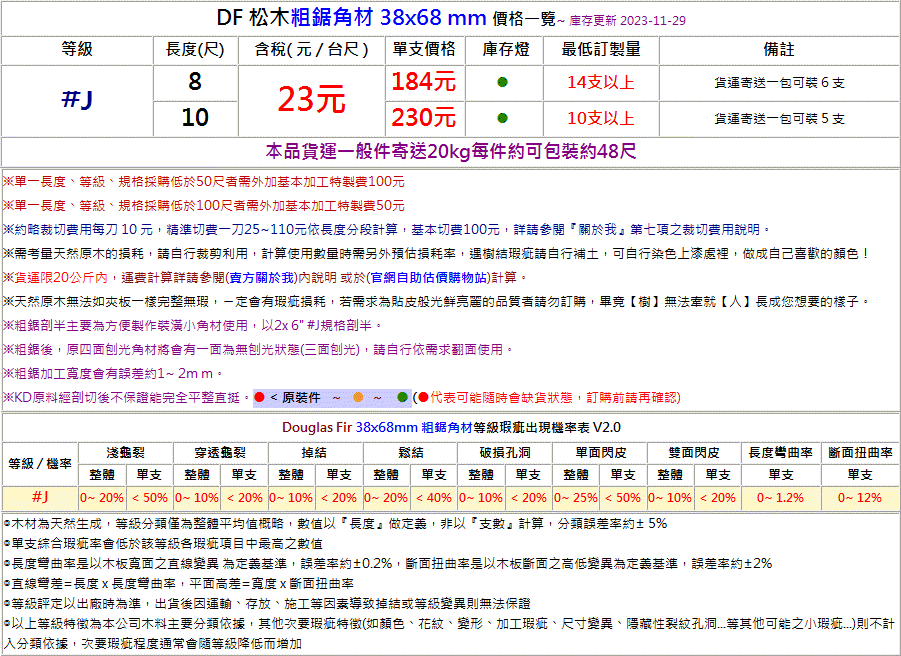Screen dimensions: 901x656
Task: Click the 230元 single-piece price
Action: 424,118
